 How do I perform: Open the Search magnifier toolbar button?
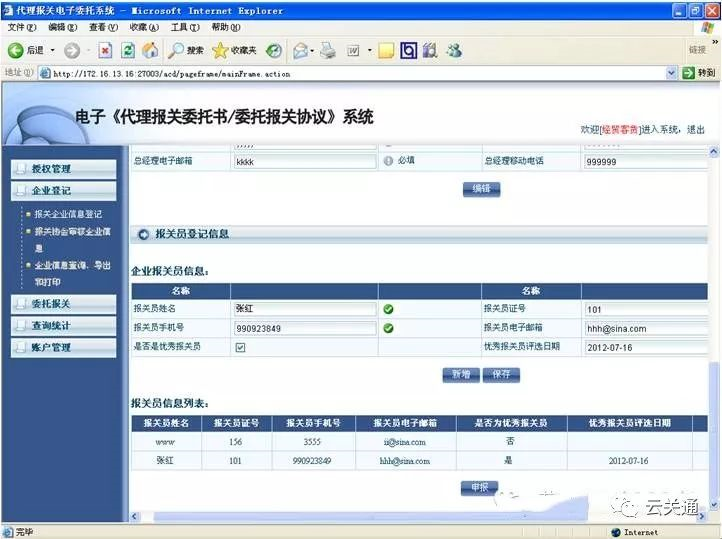pyautogui.click(x=186, y=50)
